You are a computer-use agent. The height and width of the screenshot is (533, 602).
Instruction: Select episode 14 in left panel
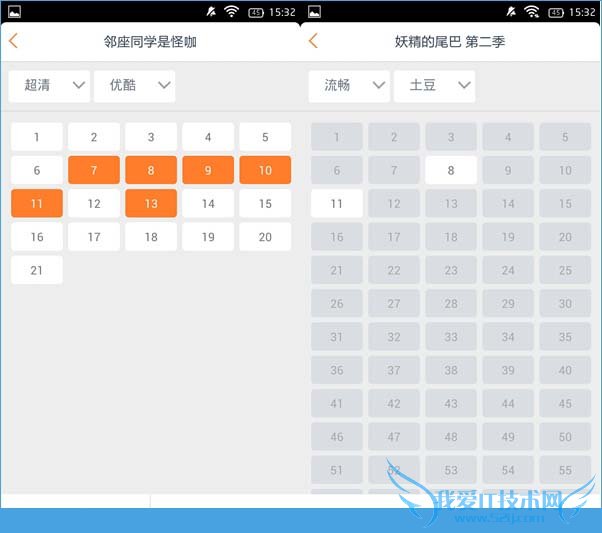tap(208, 203)
